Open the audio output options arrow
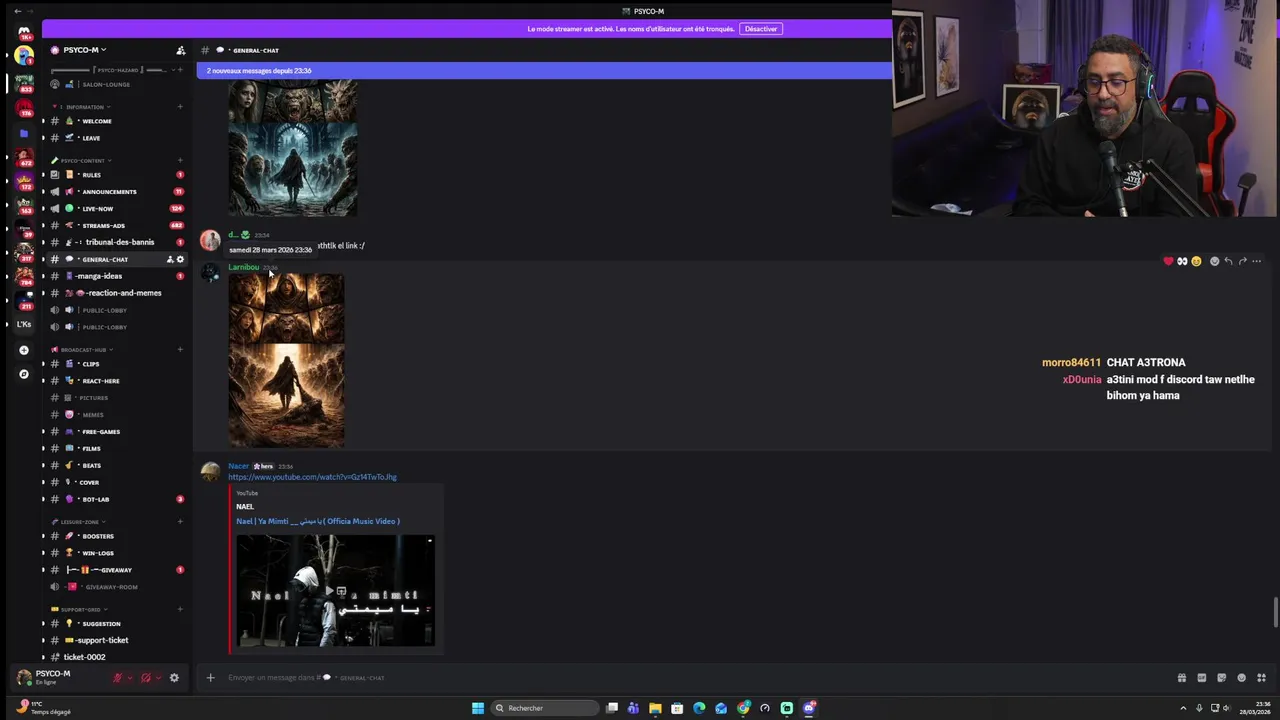This screenshot has width=1280, height=720. click(x=158, y=677)
